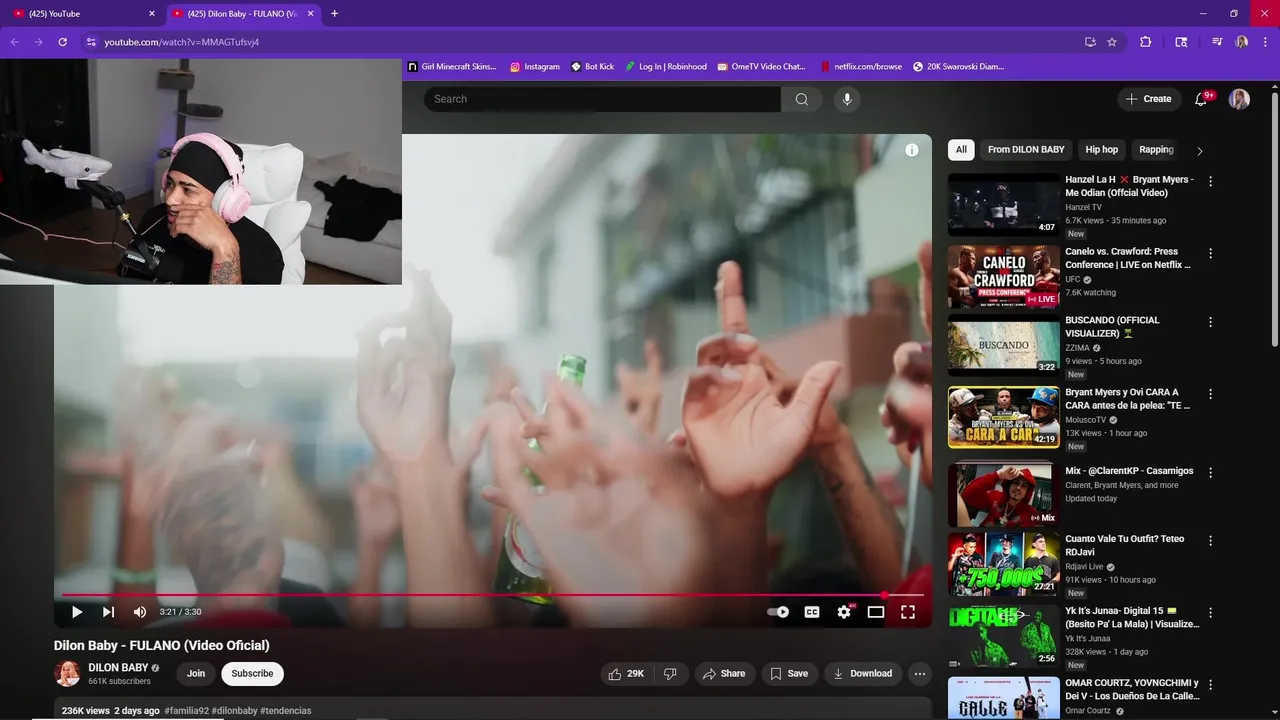Open DILON BABY channel avatar
The width and height of the screenshot is (1280, 720).
(x=67, y=674)
